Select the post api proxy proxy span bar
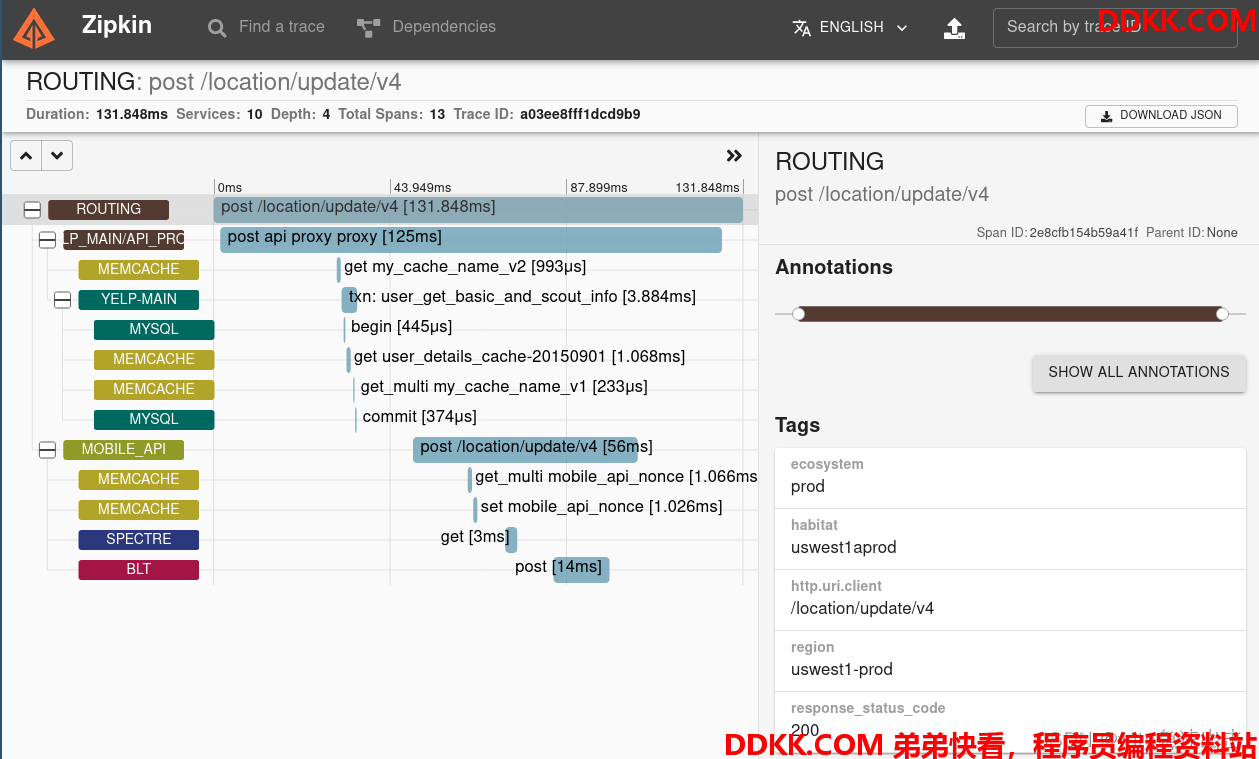The height and width of the screenshot is (759, 1259). 471,240
